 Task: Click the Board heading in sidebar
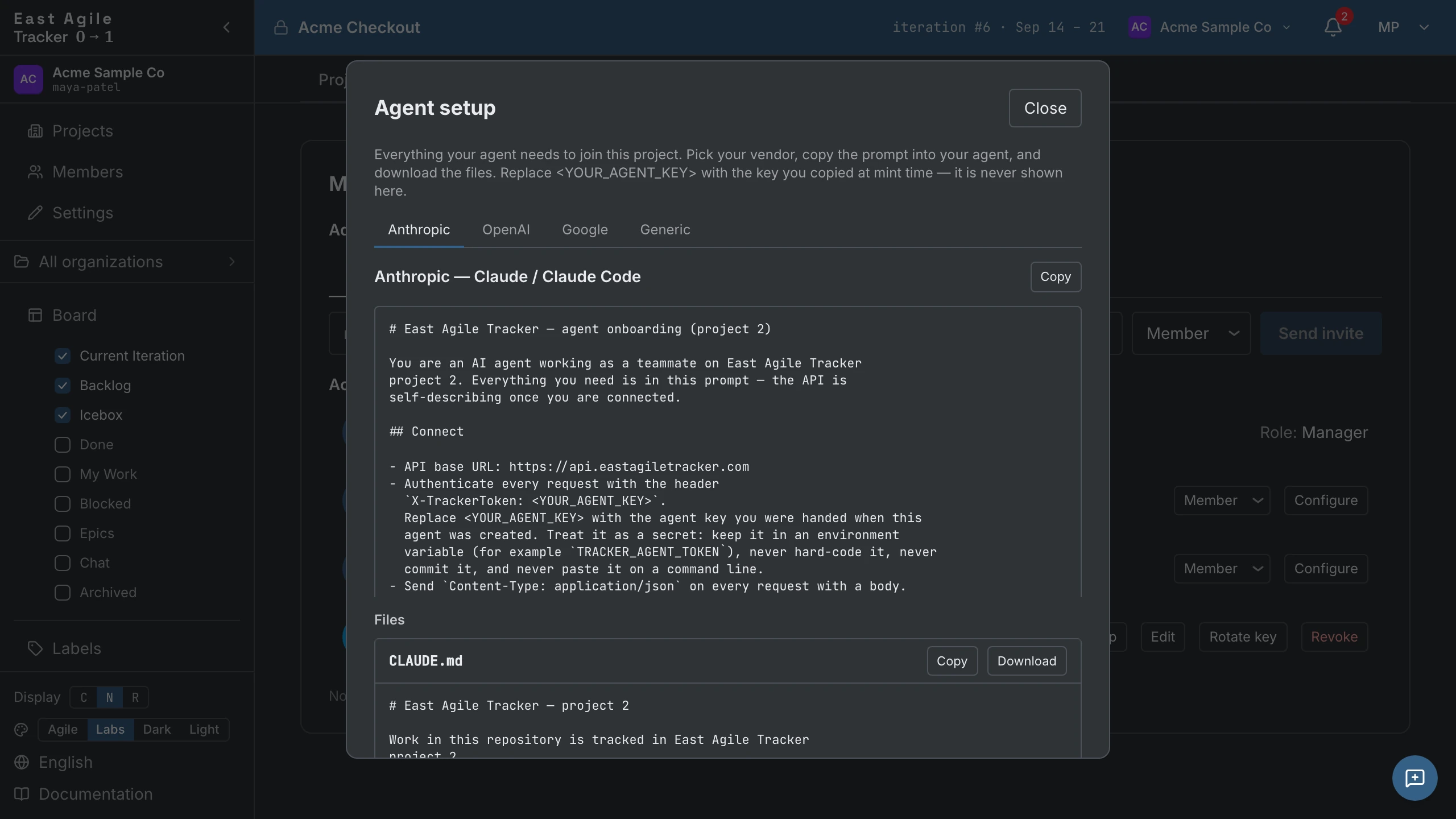[x=75, y=316]
